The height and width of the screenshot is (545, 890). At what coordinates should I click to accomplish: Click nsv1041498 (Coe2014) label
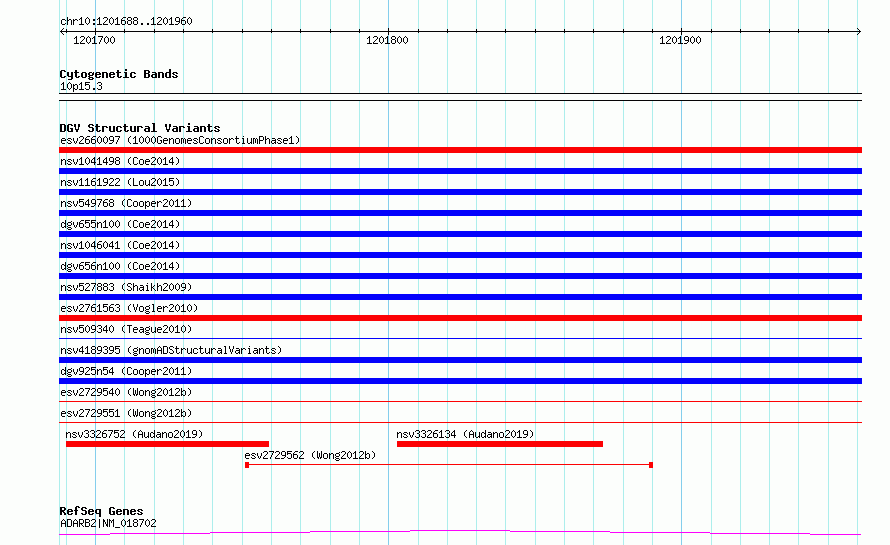120,161
